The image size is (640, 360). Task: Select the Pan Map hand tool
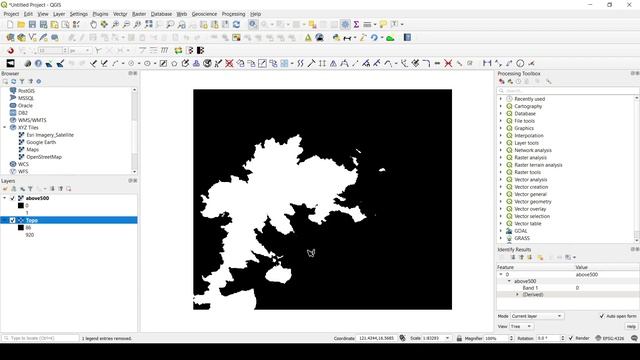tap(93, 24)
